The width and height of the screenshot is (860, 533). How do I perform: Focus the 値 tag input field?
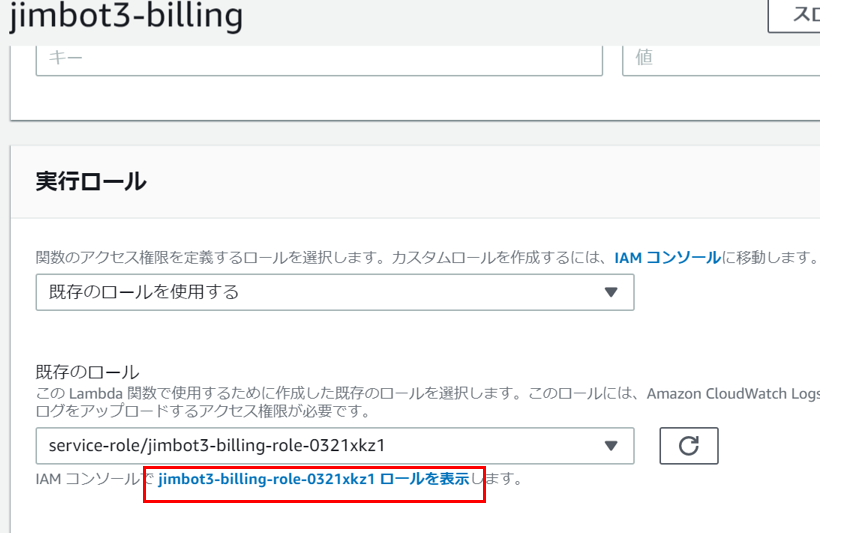[721, 60]
